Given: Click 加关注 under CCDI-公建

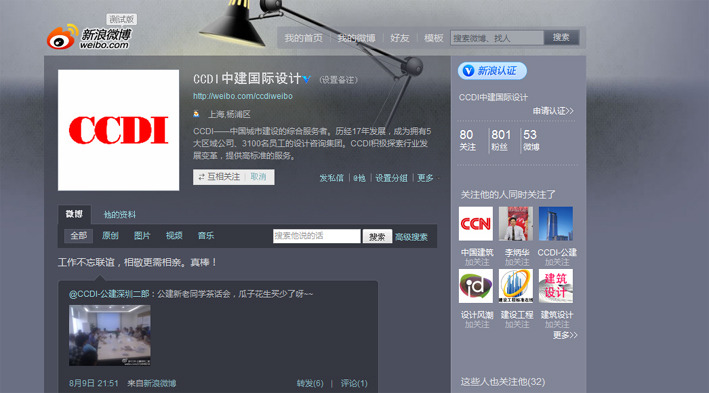Looking at the screenshot, I should 557,262.
